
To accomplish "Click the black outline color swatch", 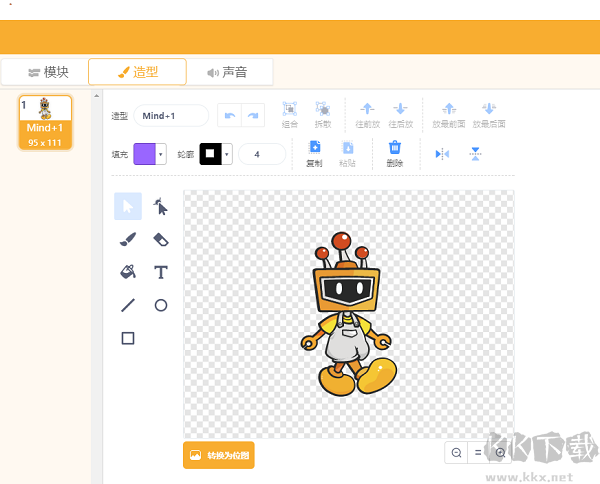I will tap(210, 154).
